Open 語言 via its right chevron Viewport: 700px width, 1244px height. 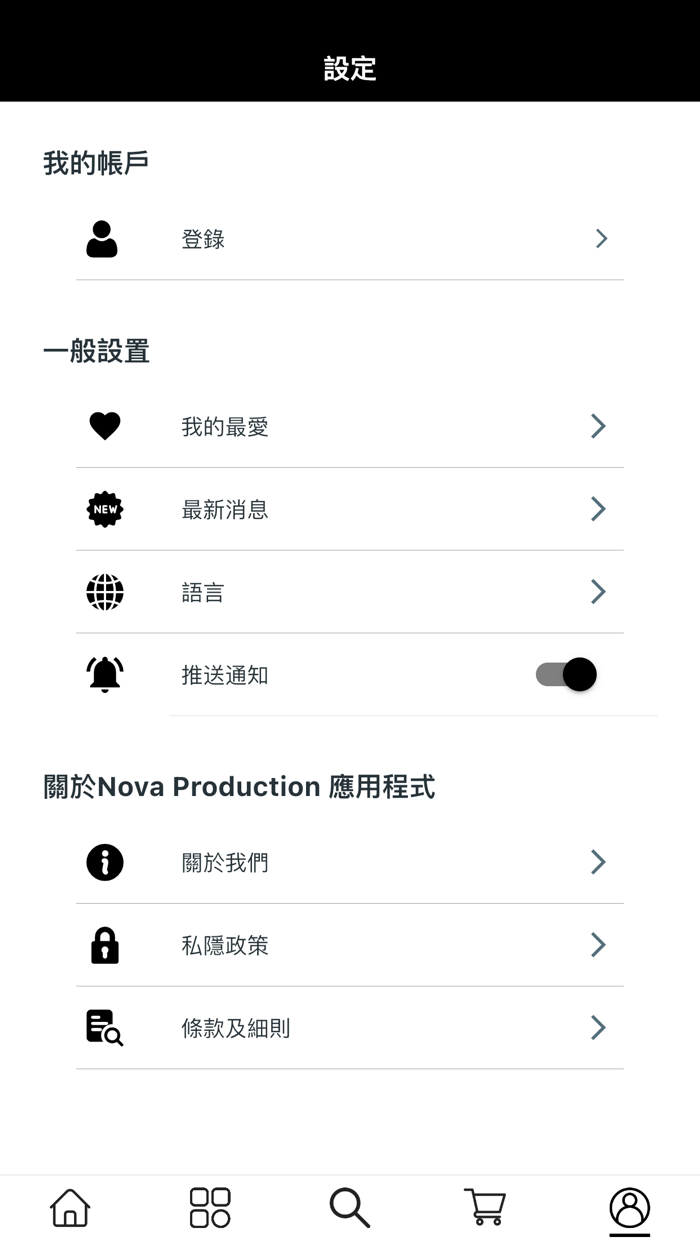(597, 592)
